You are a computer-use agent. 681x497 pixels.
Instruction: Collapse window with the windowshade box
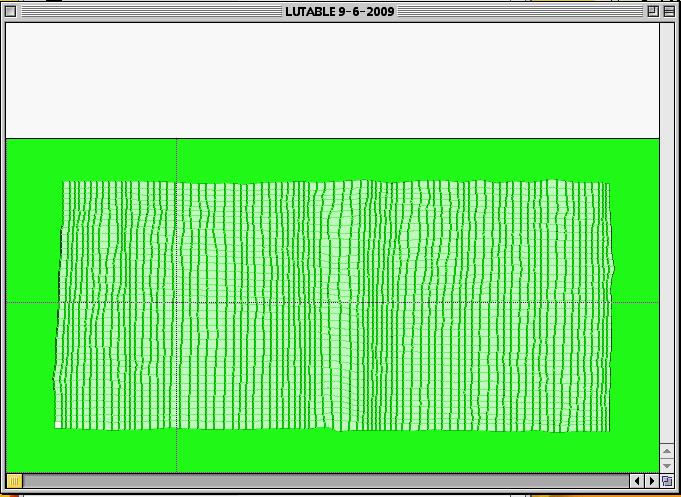(x=669, y=12)
